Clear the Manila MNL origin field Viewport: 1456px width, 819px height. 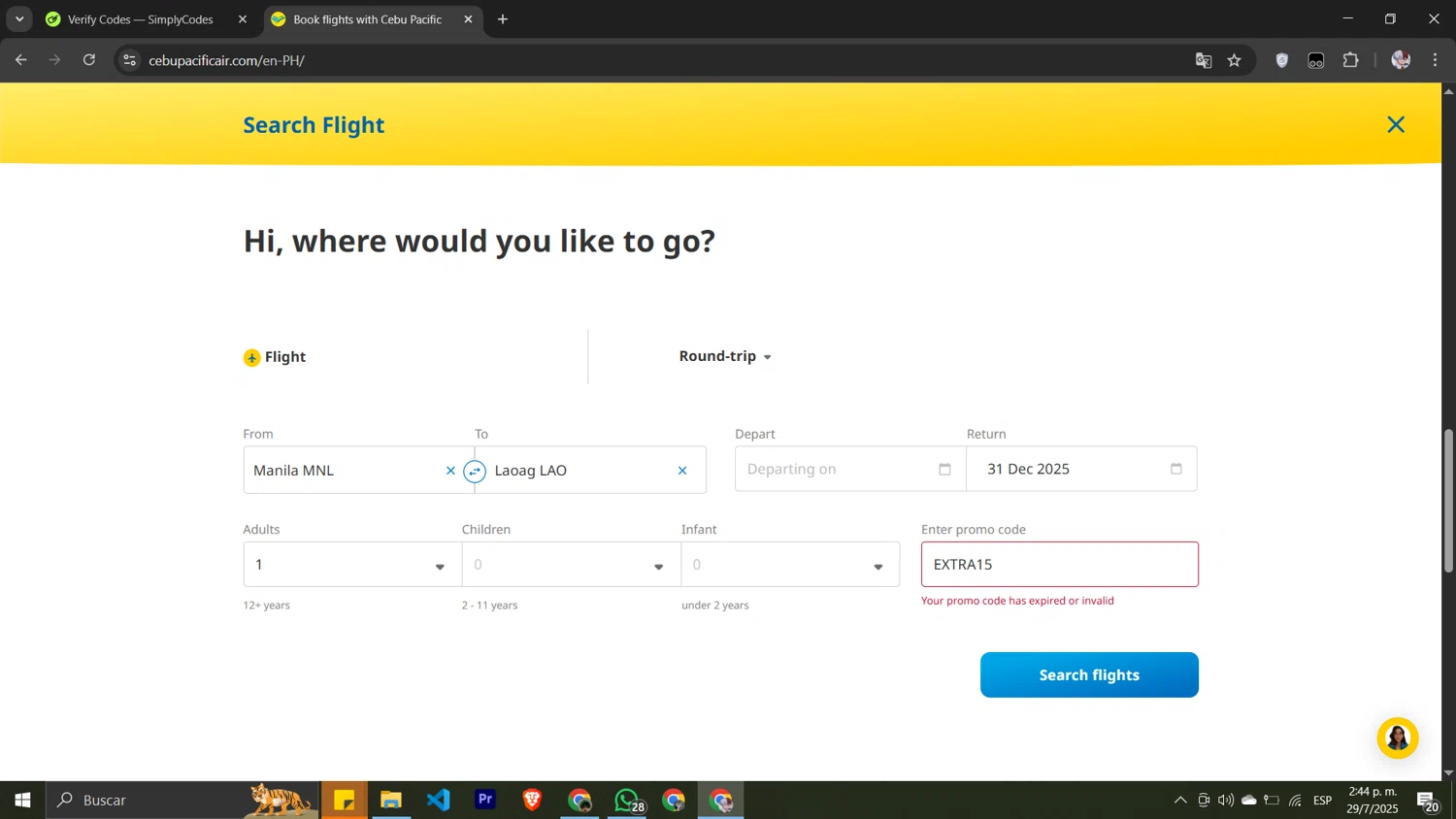click(x=450, y=471)
